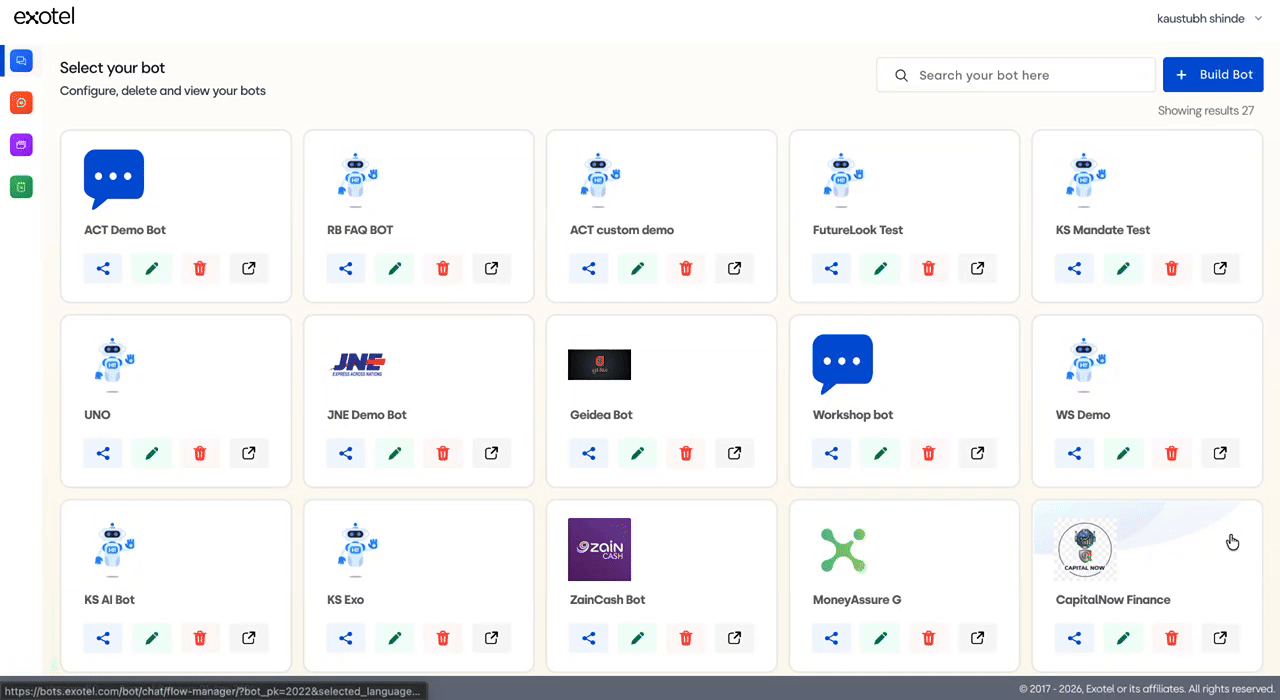Delete the Workshop bot
This screenshot has height=700, width=1280.
(x=929, y=453)
